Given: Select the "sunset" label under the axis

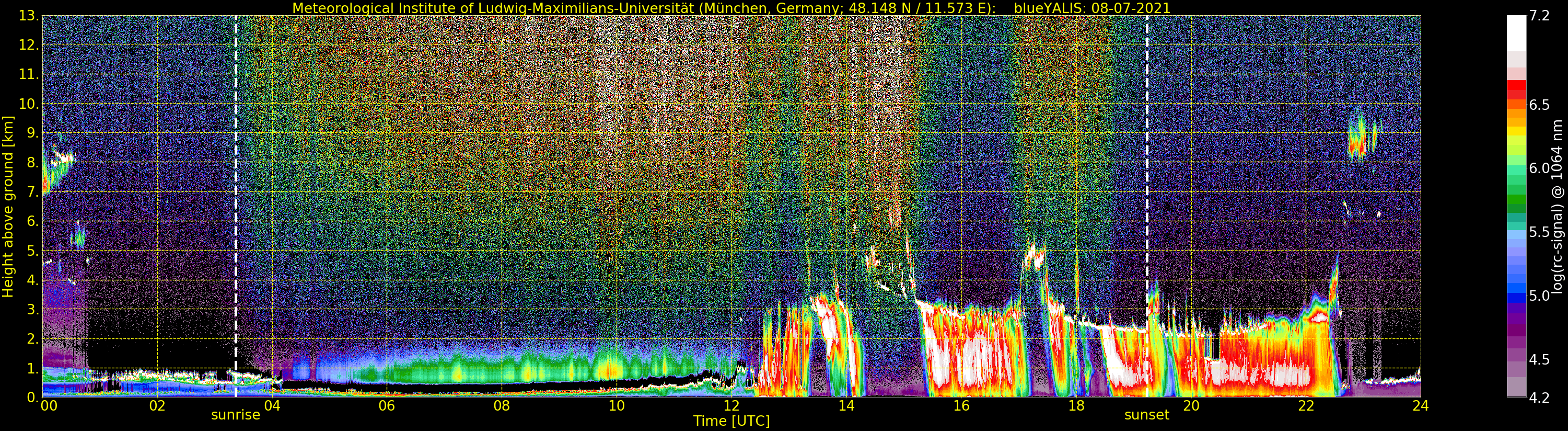Looking at the screenshot, I should point(1147,415).
